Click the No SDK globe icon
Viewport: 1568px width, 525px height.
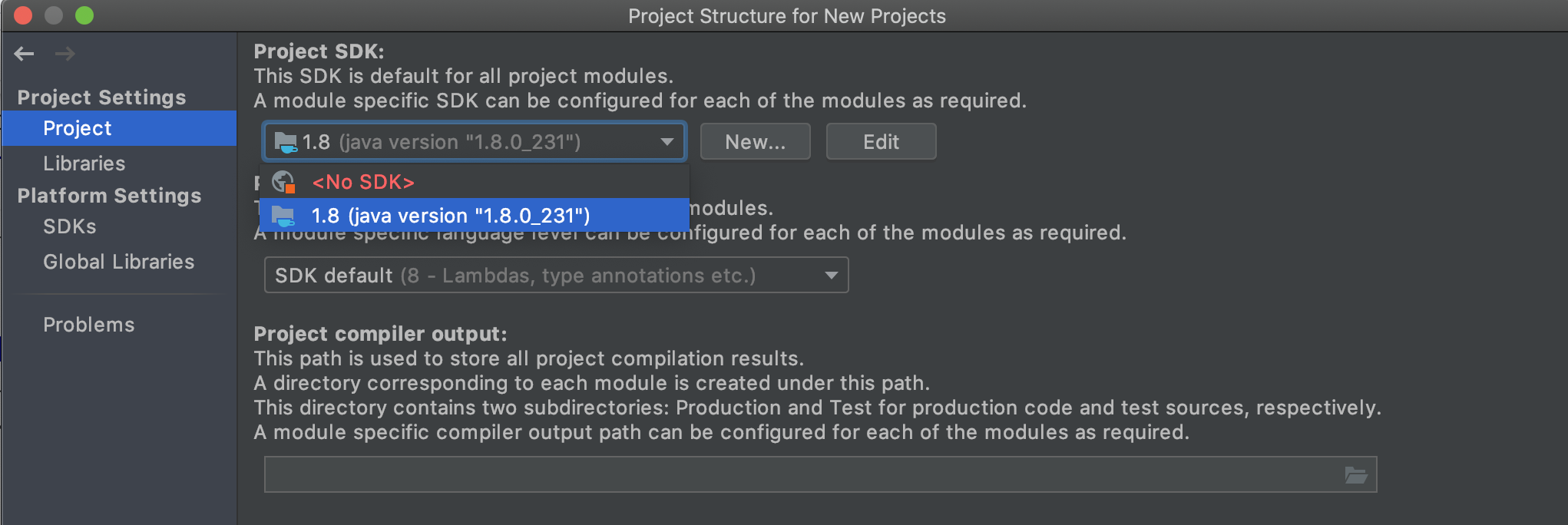pyautogui.click(x=283, y=182)
